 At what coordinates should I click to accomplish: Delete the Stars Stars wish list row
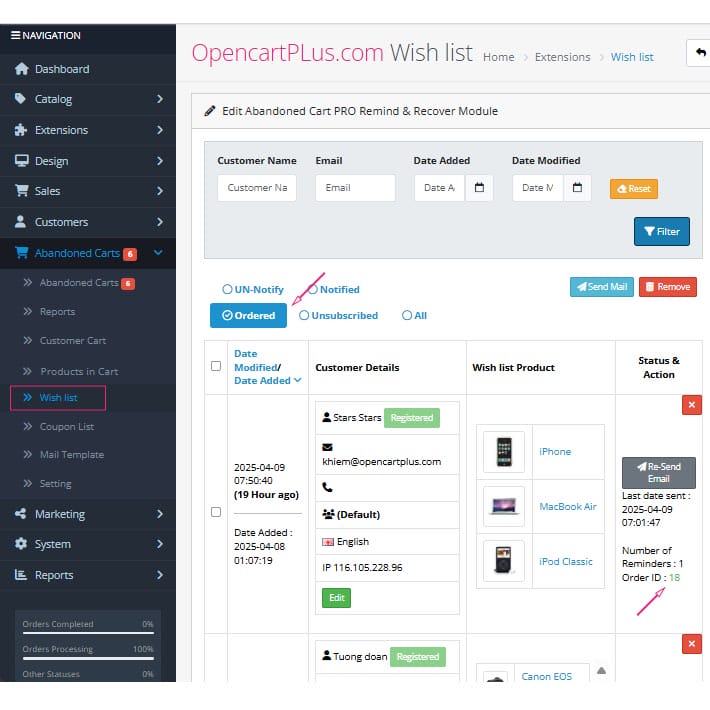[691, 405]
